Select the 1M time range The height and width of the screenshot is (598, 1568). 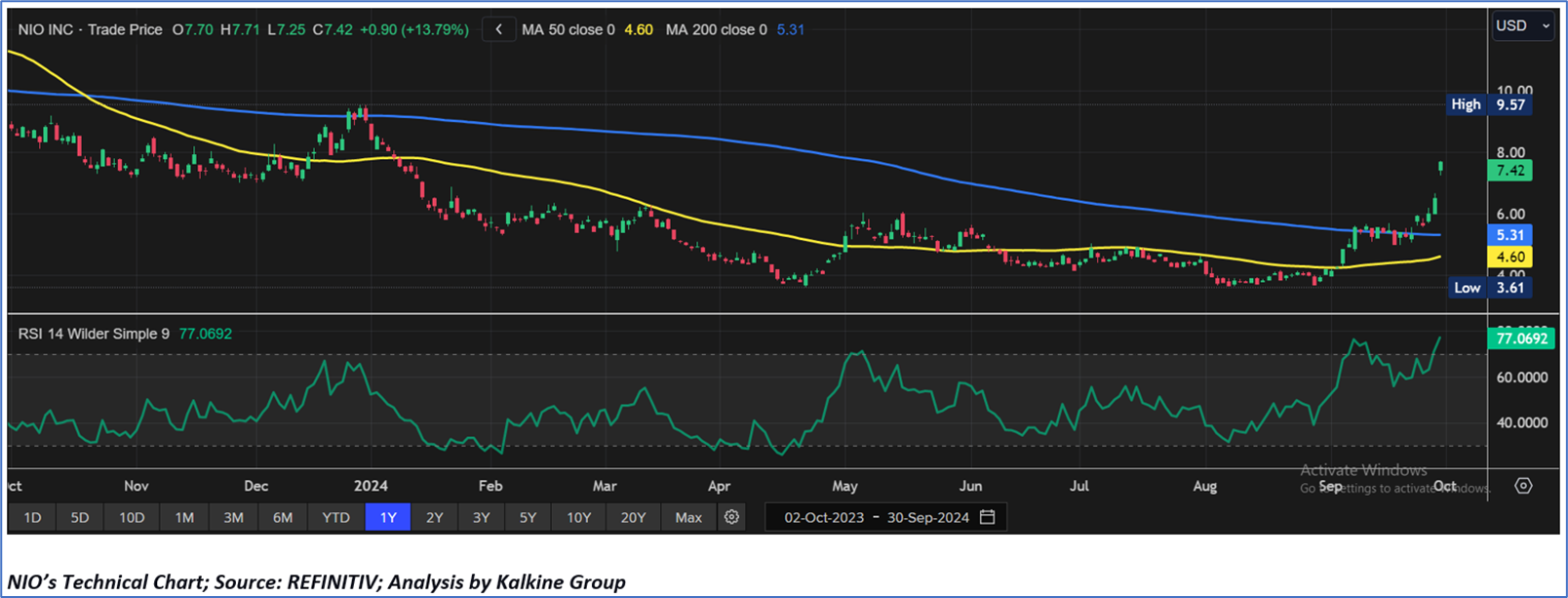pyautogui.click(x=184, y=517)
